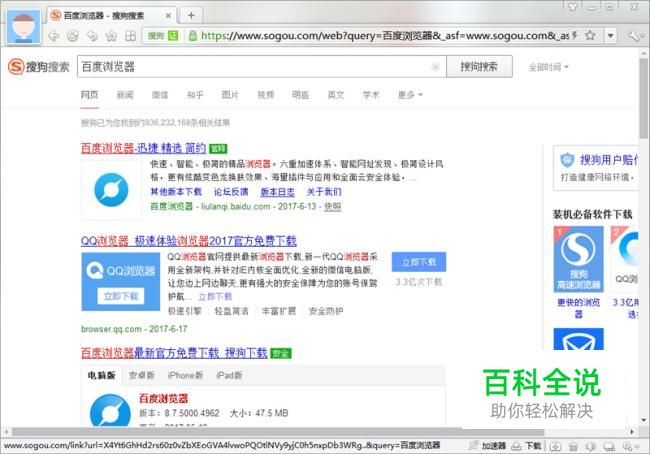Open the 更快的浏览器 link

pos(578,308)
